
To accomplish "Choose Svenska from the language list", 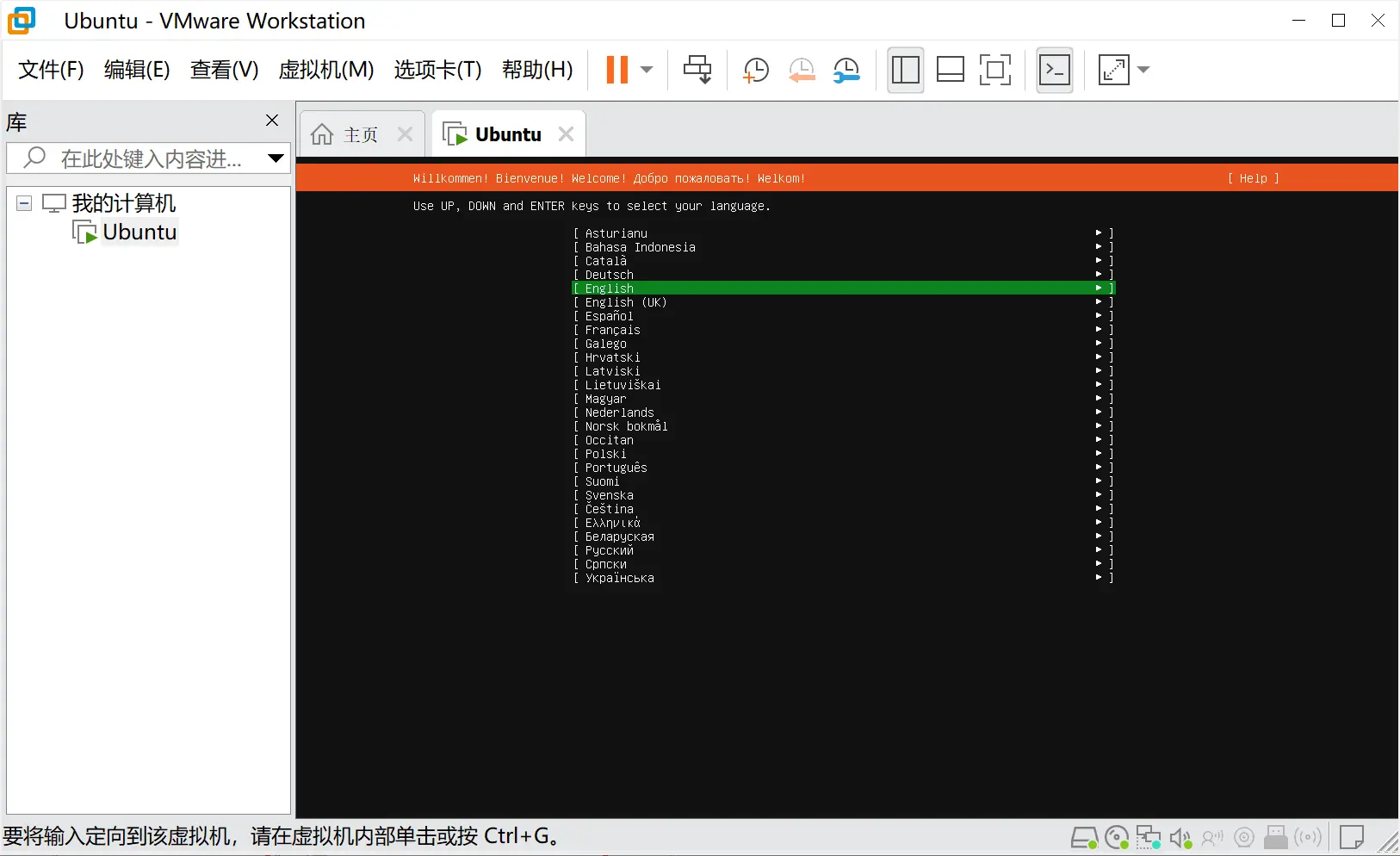I will click(x=844, y=495).
